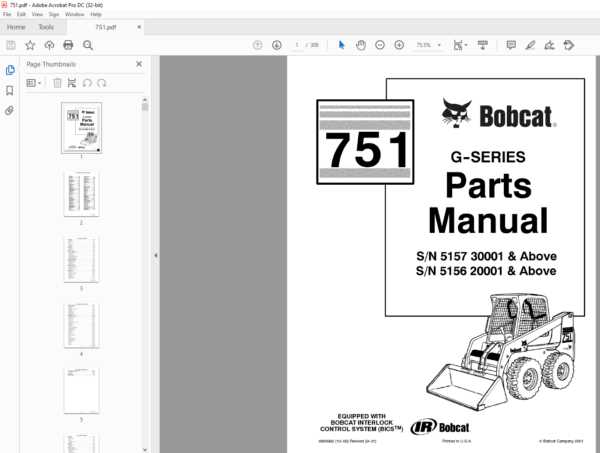600x453 pixels.
Task: Open the Attachments paperclip panel
Action: pos(10,111)
